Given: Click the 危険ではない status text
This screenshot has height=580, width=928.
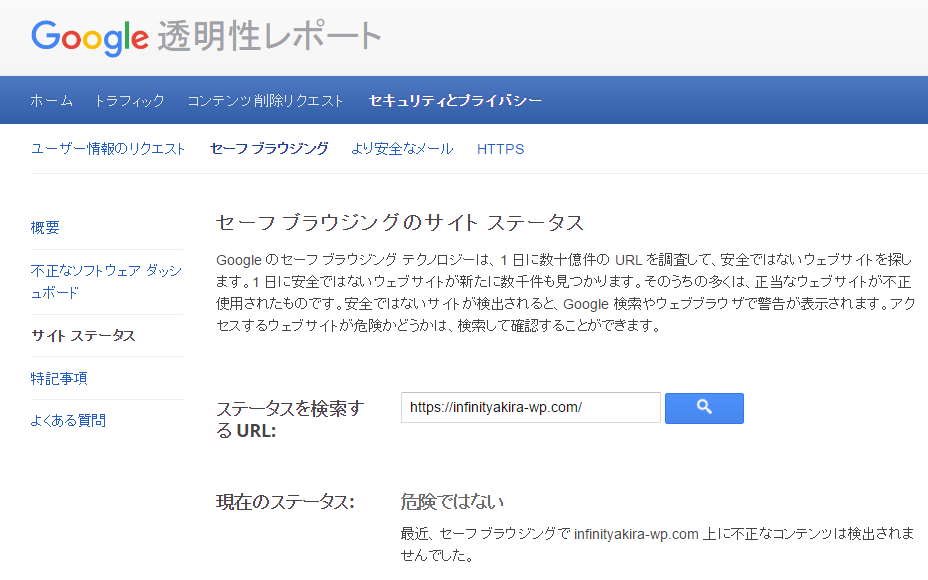Looking at the screenshot, I should (452, 502).
